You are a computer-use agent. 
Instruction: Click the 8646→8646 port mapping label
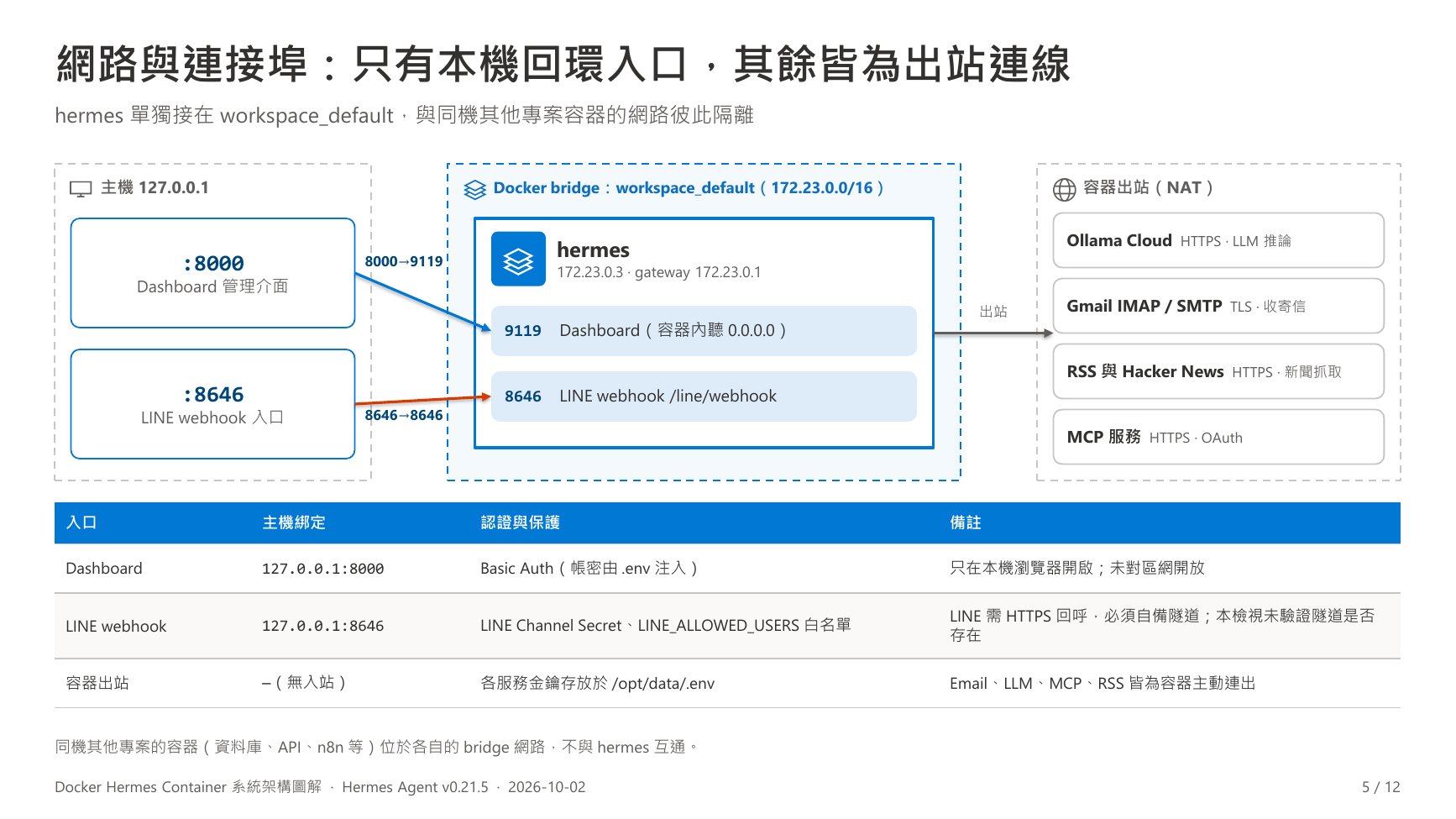[403, 415]
